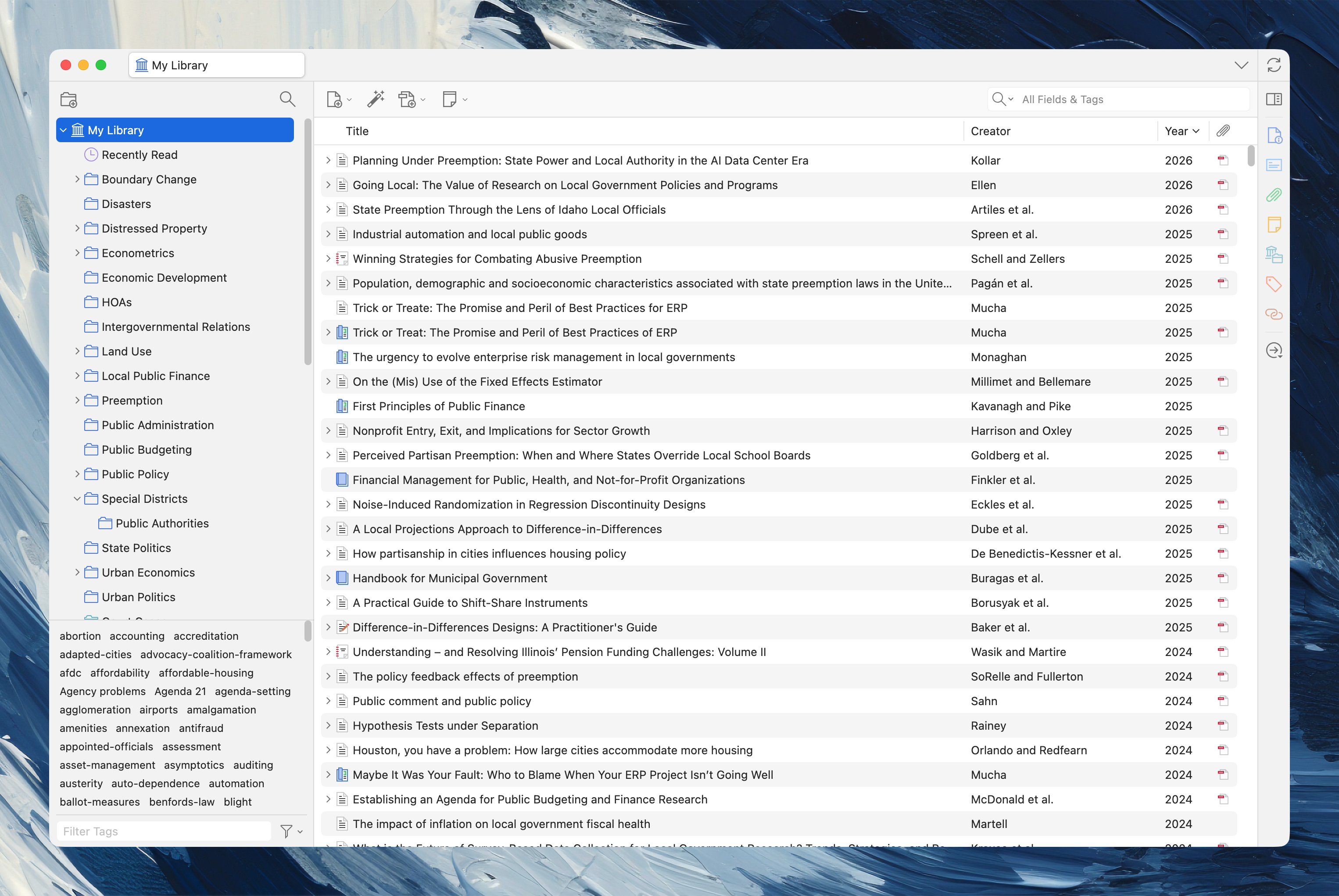Sort by the Title column header
1339x896 pixels.
point(357,131)
